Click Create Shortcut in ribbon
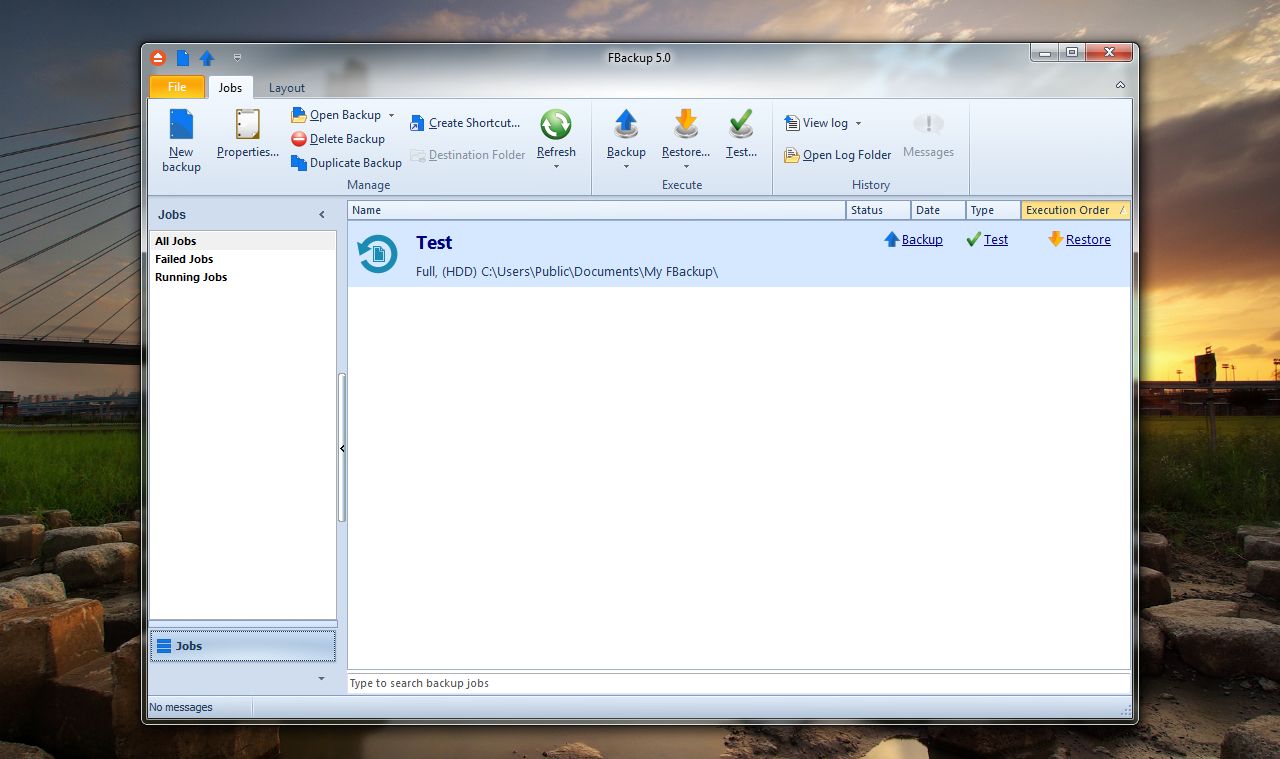 point(466,123)
